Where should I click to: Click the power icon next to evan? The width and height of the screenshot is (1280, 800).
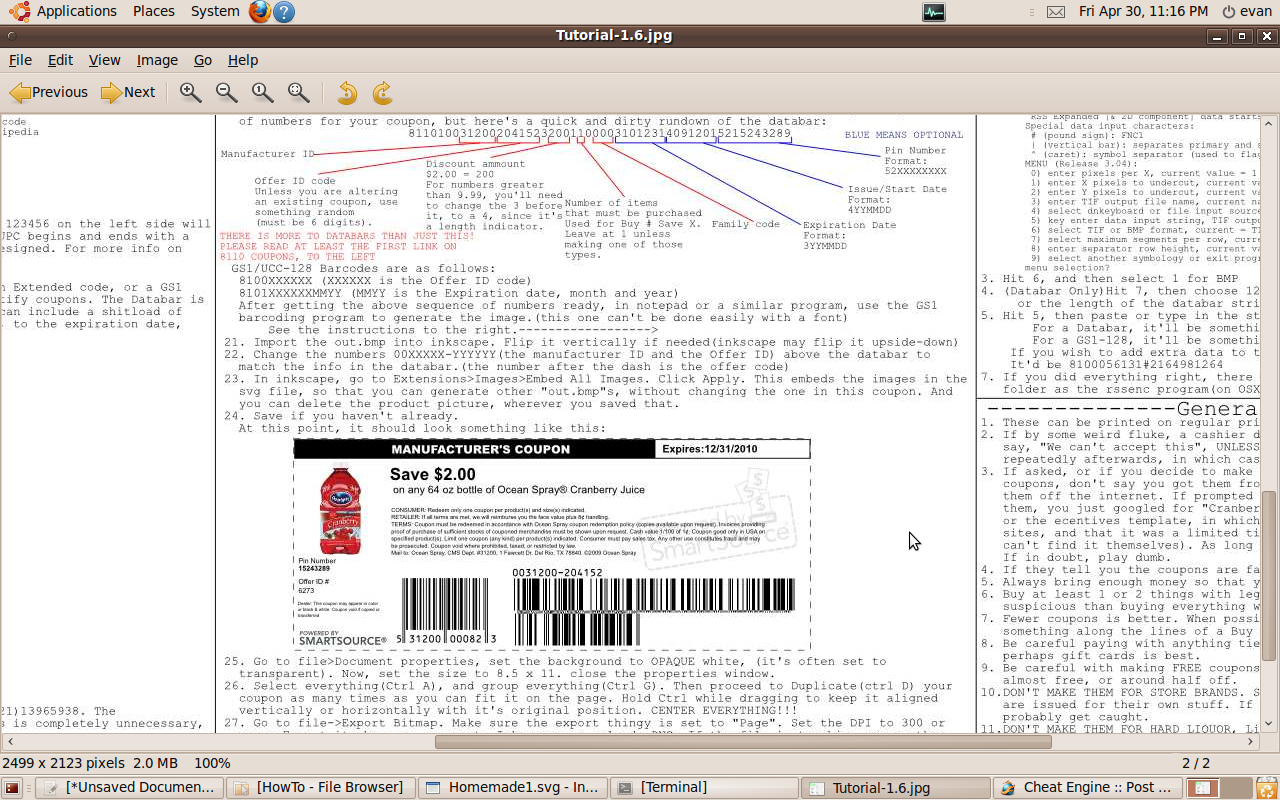point(1231,13)
